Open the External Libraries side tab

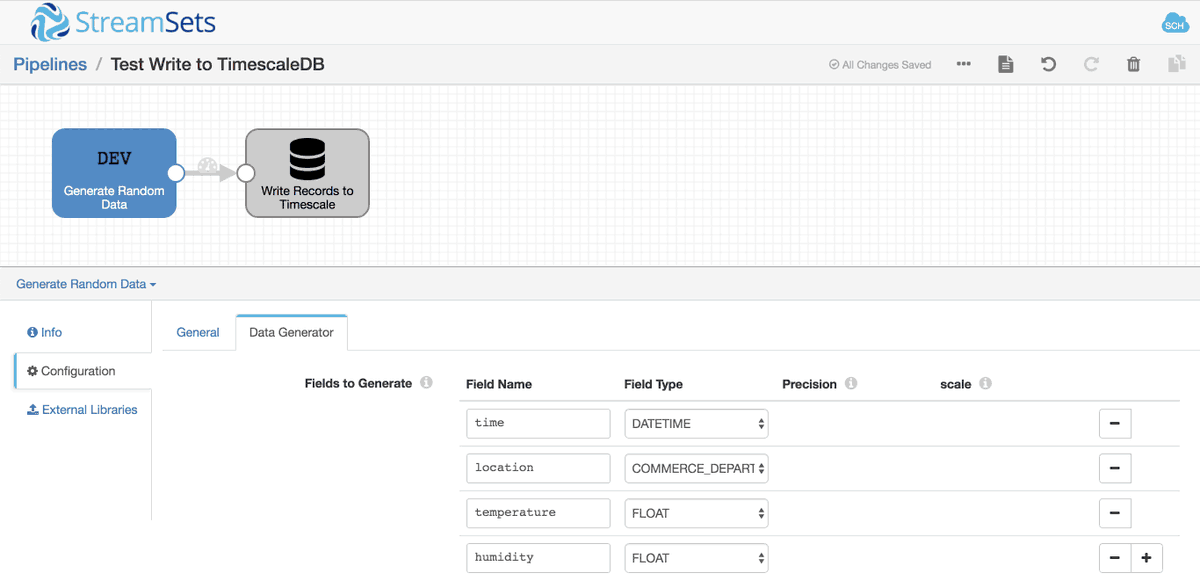82,410
